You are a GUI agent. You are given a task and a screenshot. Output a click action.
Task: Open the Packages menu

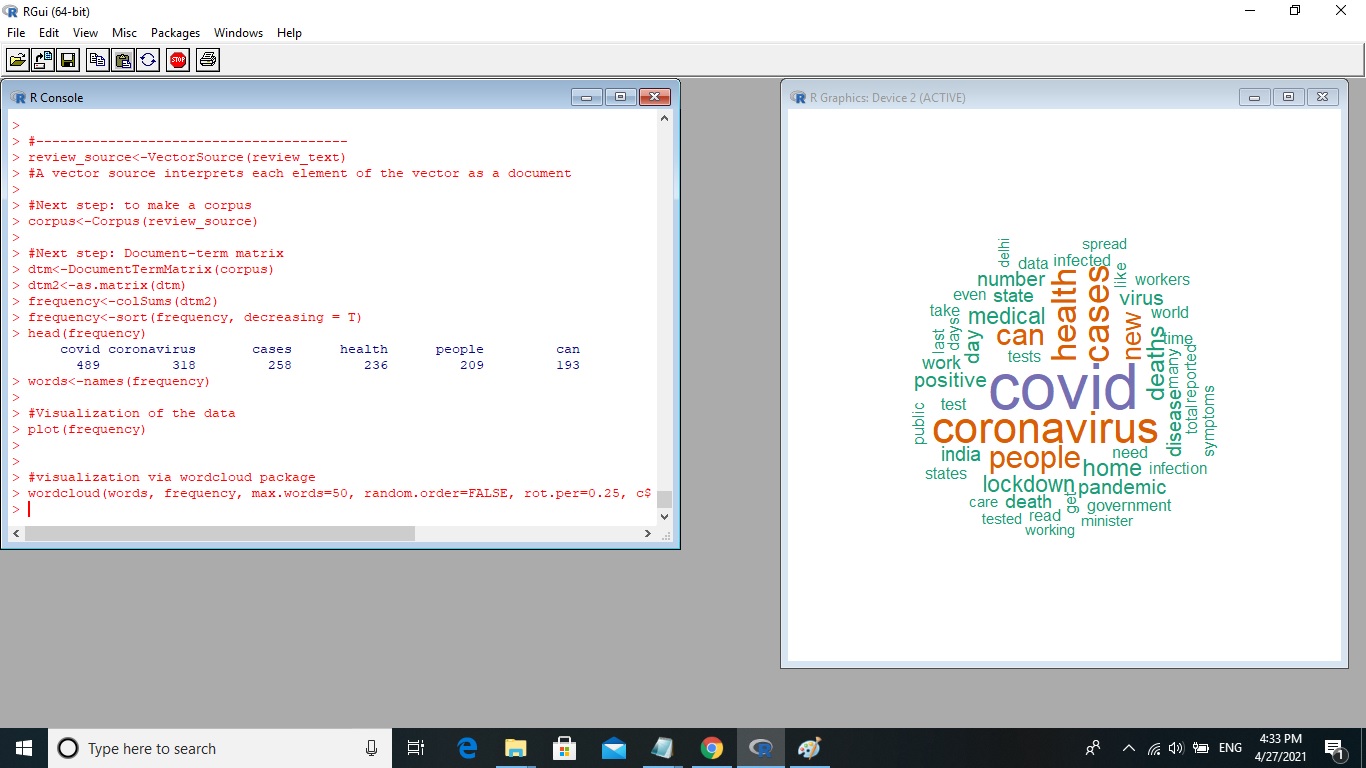pyautogui.click(x=175, y=32)
